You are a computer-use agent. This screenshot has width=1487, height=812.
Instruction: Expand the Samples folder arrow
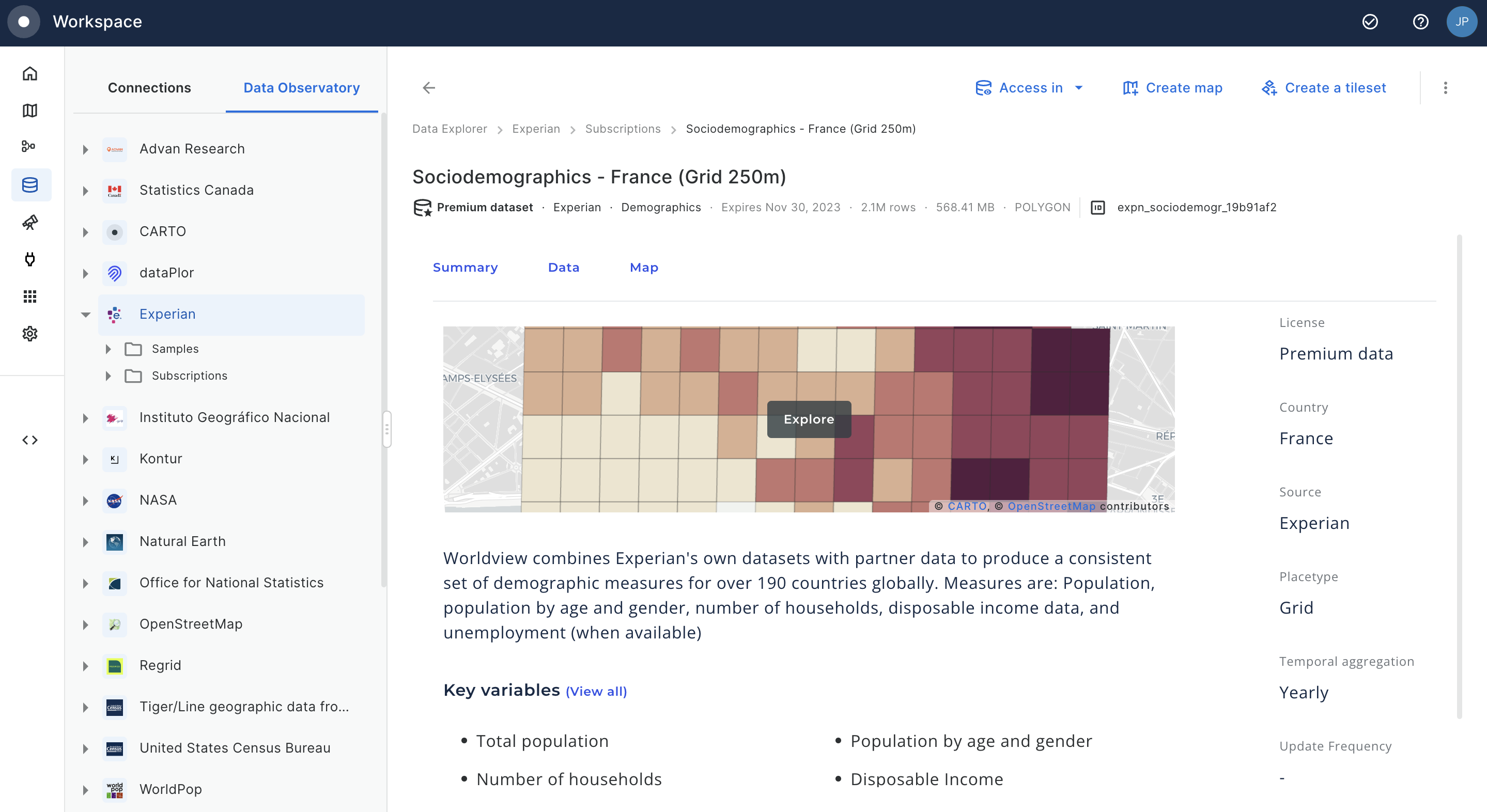pyautogui.click(x=108, y=349)
